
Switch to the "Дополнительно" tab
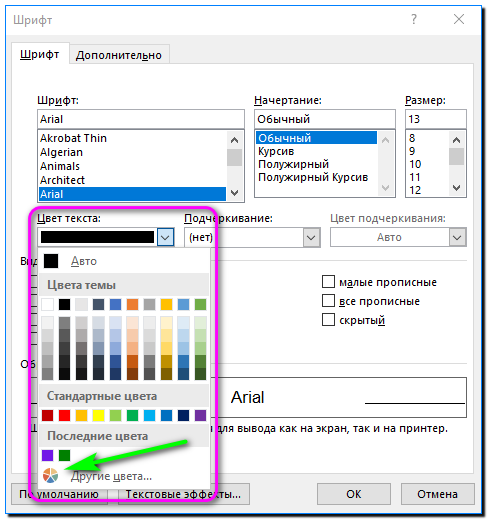click(x=119, y=55)
